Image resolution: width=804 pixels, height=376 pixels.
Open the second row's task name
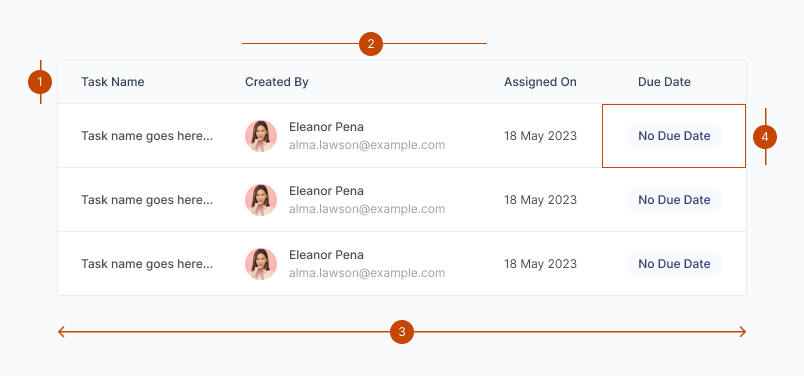click(x=147, y=200)
